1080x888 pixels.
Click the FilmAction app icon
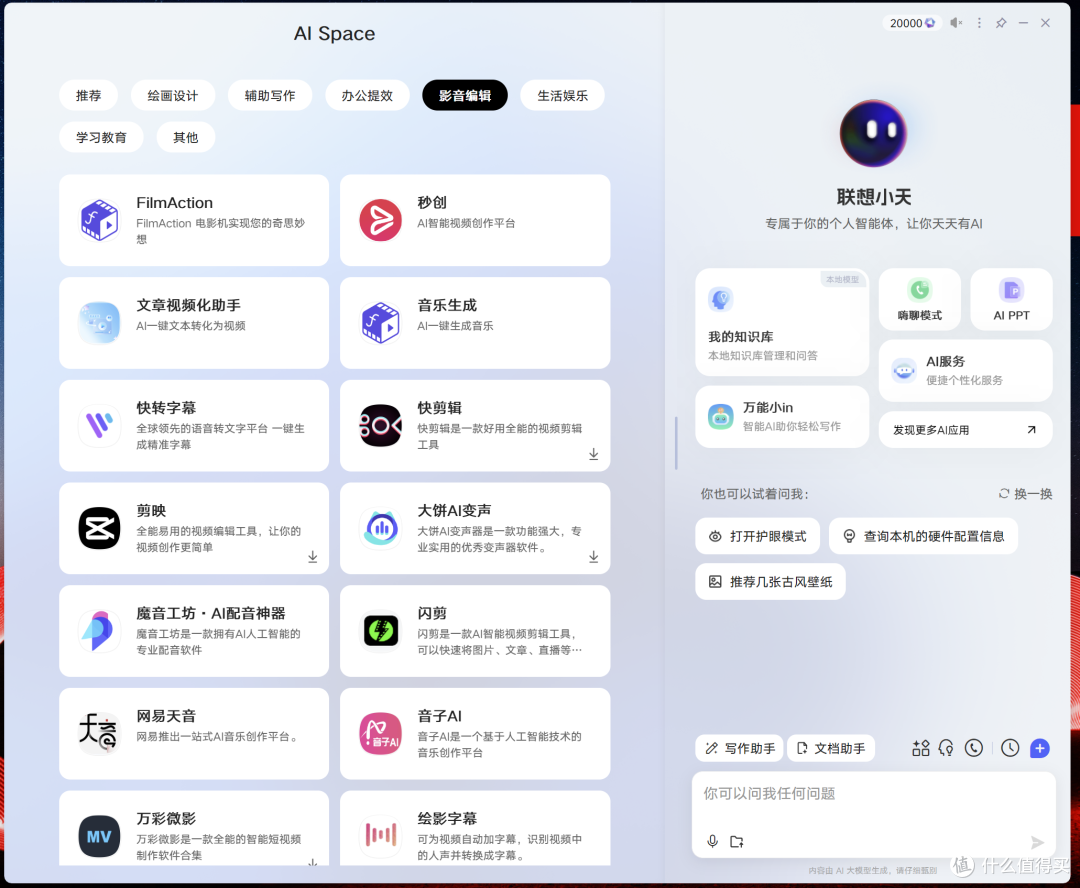pyautogui.click(x=99, y=219)
